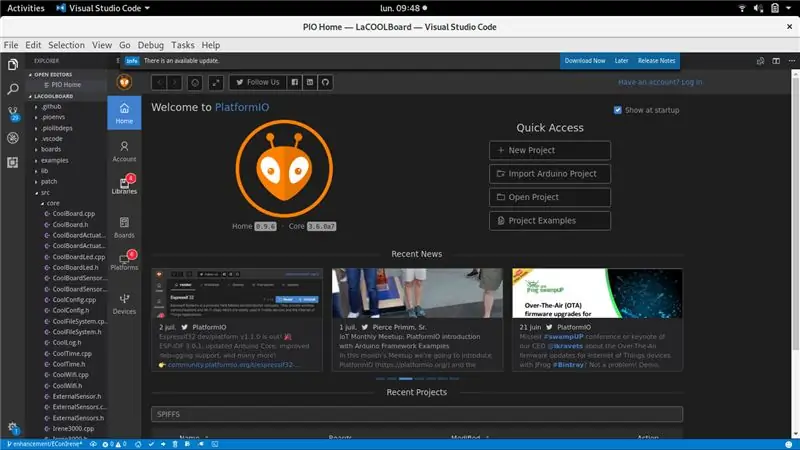The width and height of the screenshot is (800, 450).
Task: Click Later on the update notification
Action: 621,61
